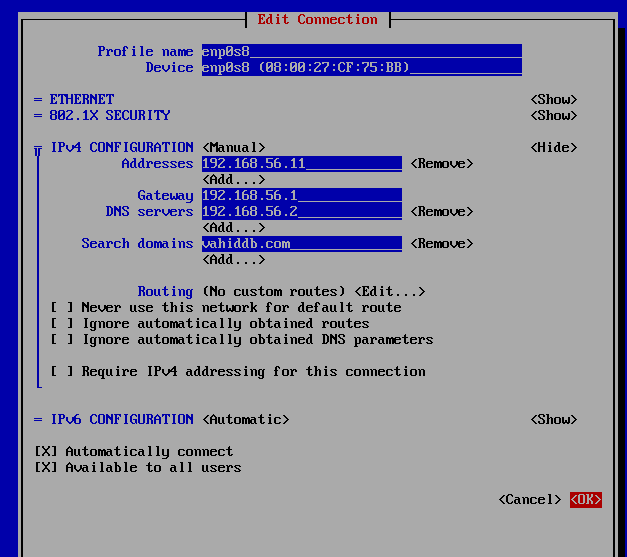Click the Gateway input field
This screenshot has width=627, height=557.
tap(301, 196)
